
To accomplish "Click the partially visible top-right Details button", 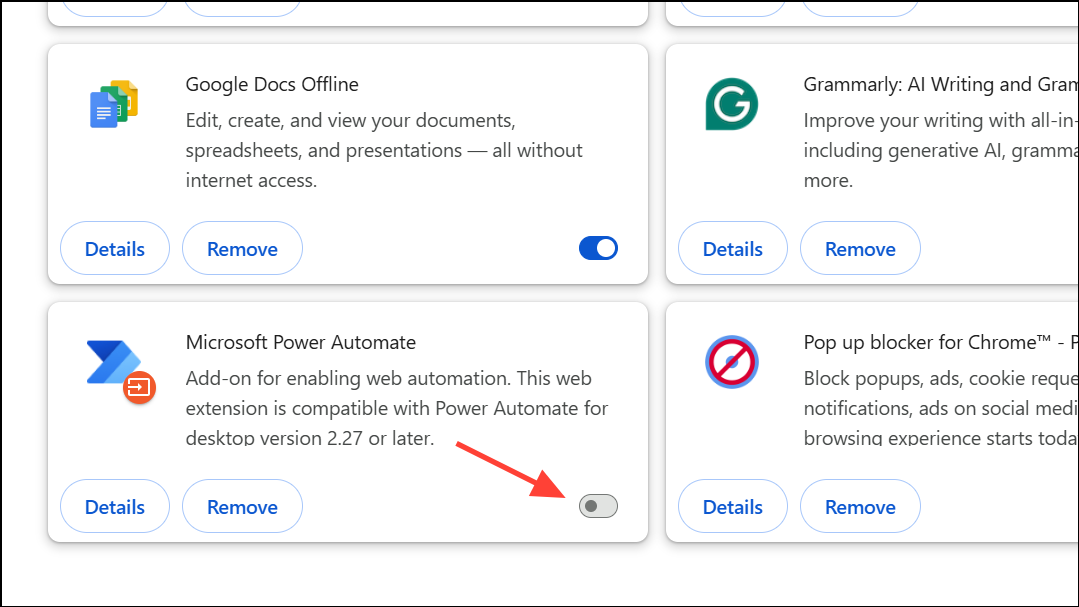I will [x=732, y=5].
